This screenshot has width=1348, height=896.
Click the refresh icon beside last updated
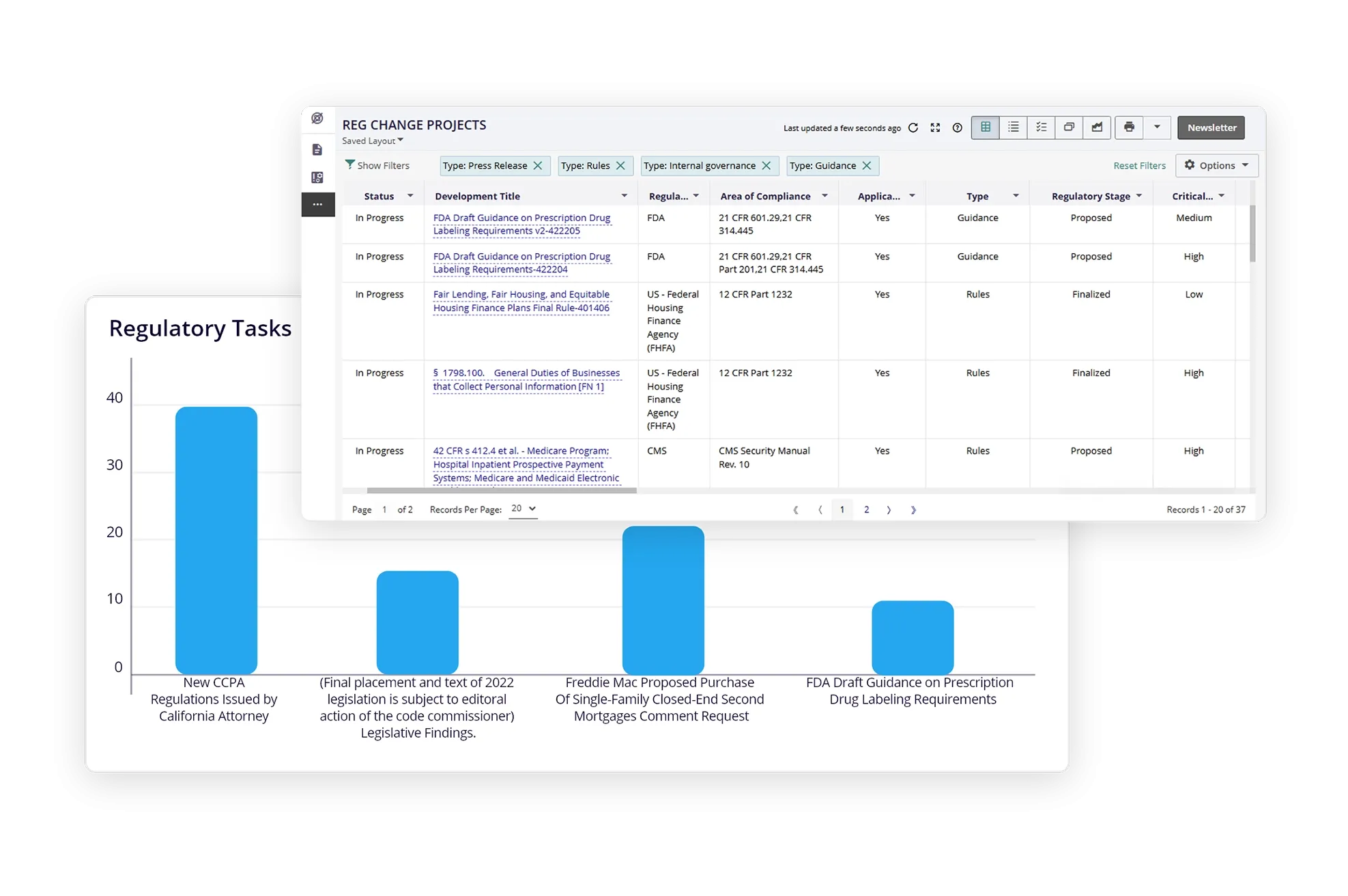(x=913, y=128)
